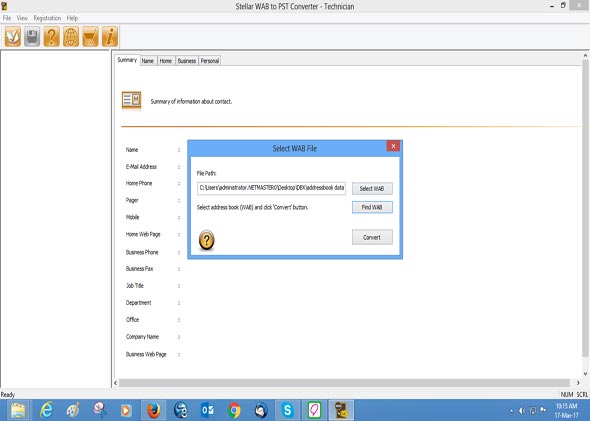The width and height of the screenshot is (590, 421).
Task: Click the 'Business Fax' field label
Action: coord(139,269)
